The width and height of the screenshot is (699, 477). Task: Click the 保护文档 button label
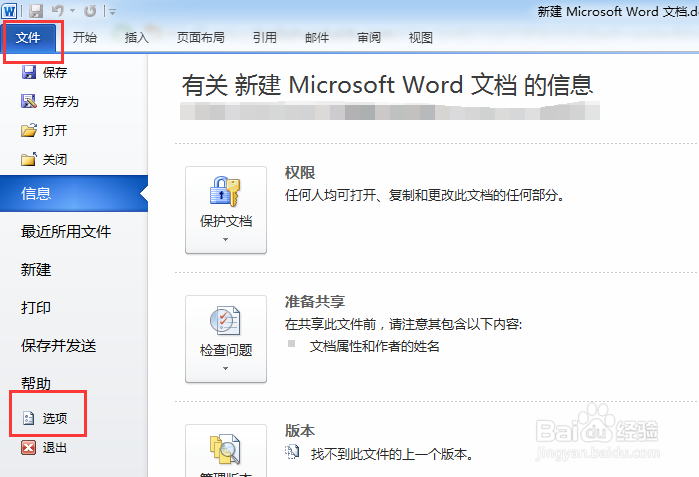(226, 221)
